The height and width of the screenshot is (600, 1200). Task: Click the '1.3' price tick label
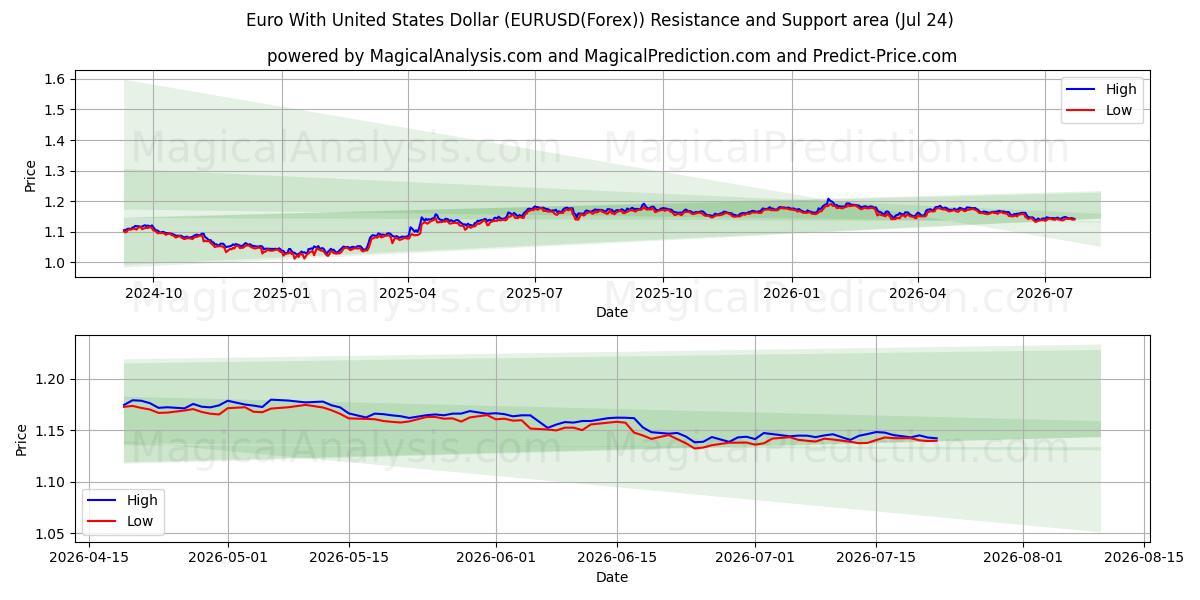coord(55,172)
